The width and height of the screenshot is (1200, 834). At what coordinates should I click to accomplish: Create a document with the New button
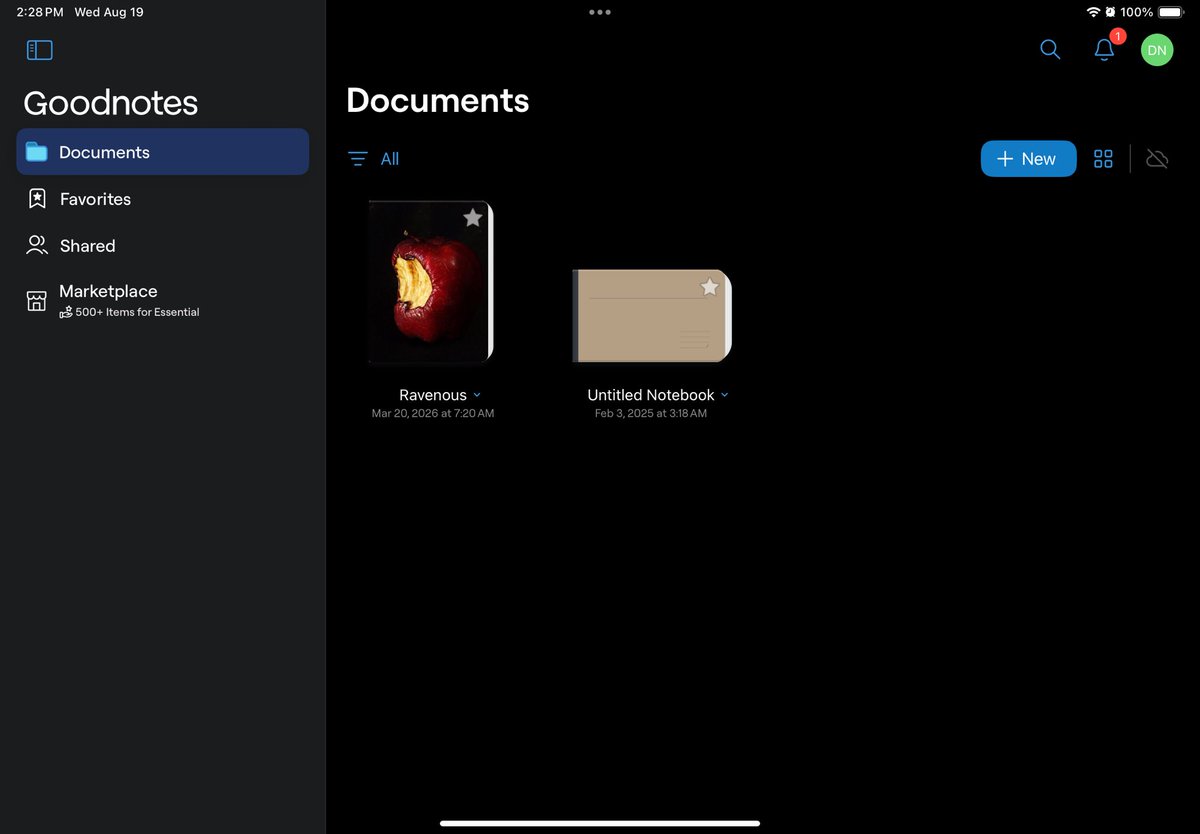(x=1028, y=159)
